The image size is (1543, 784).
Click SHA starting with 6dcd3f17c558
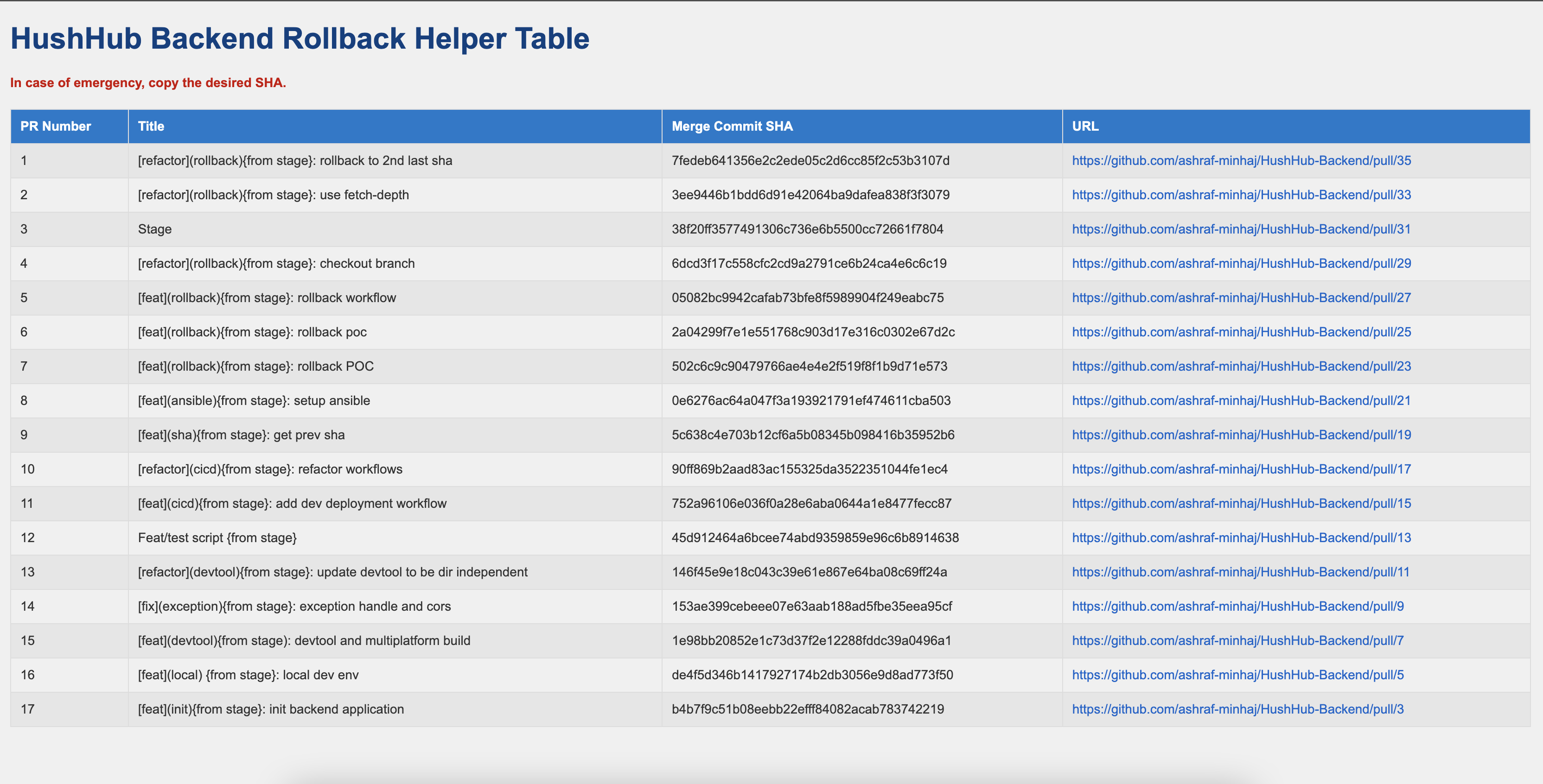point(809,263)
